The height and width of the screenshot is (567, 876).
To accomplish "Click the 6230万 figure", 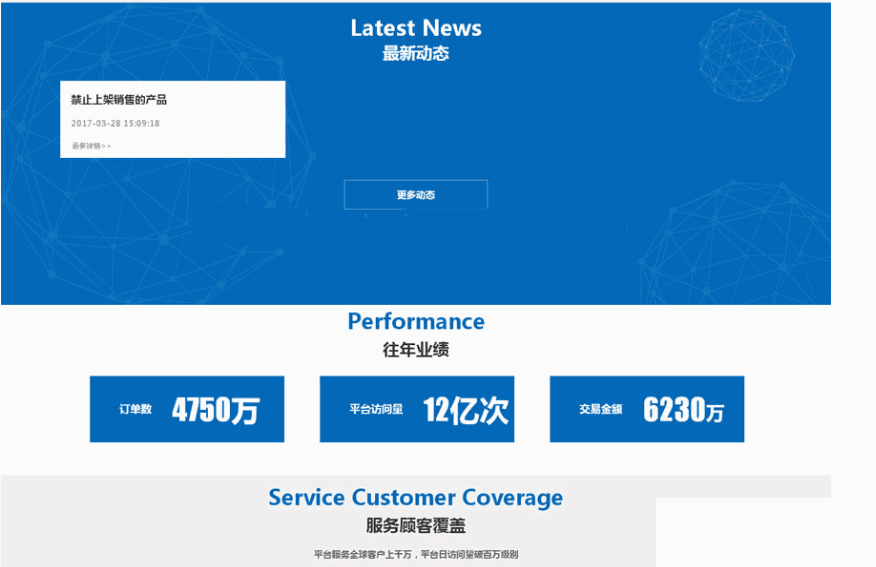I will click(x=684, y=410).
